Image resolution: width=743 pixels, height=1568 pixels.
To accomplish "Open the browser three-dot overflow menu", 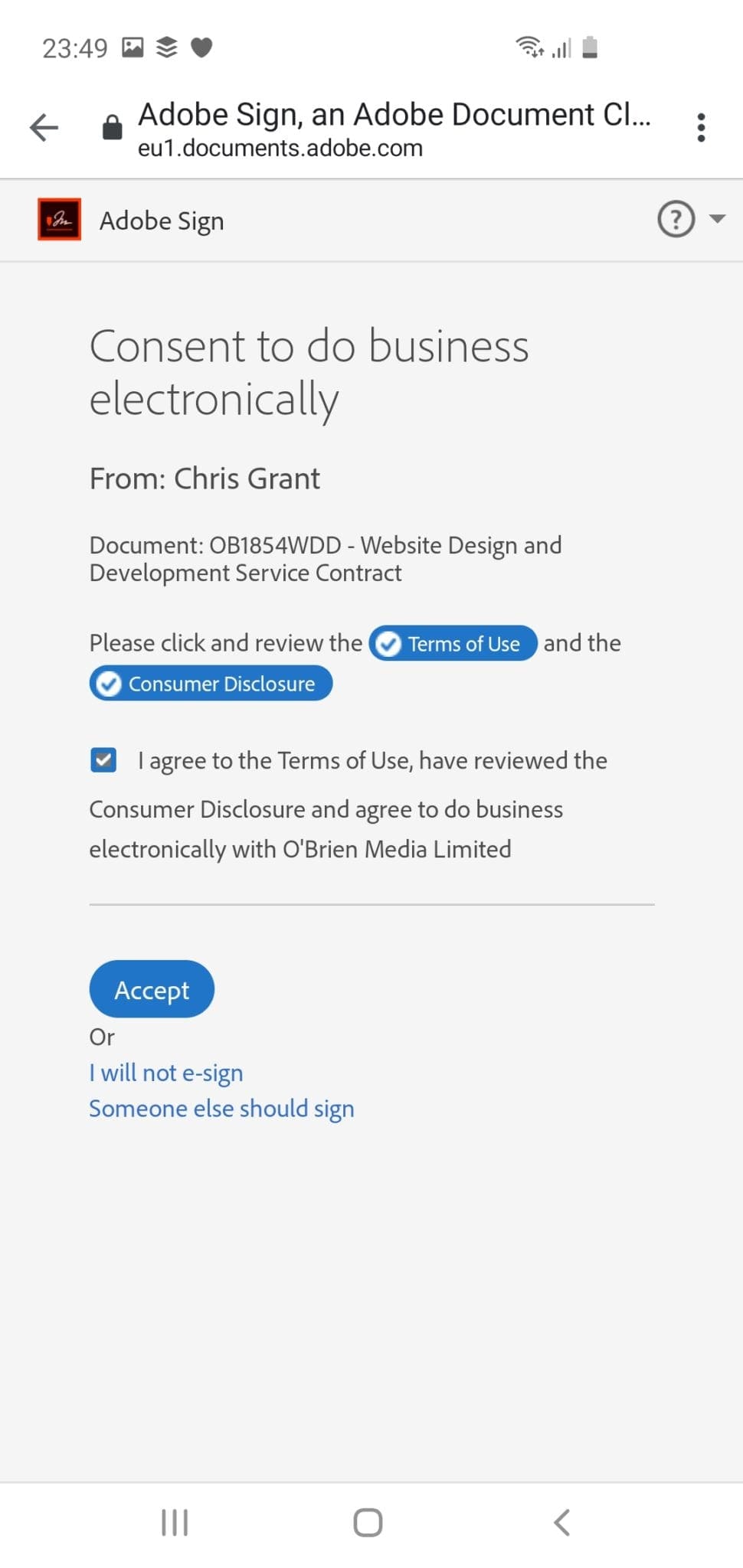I will 702,127.
